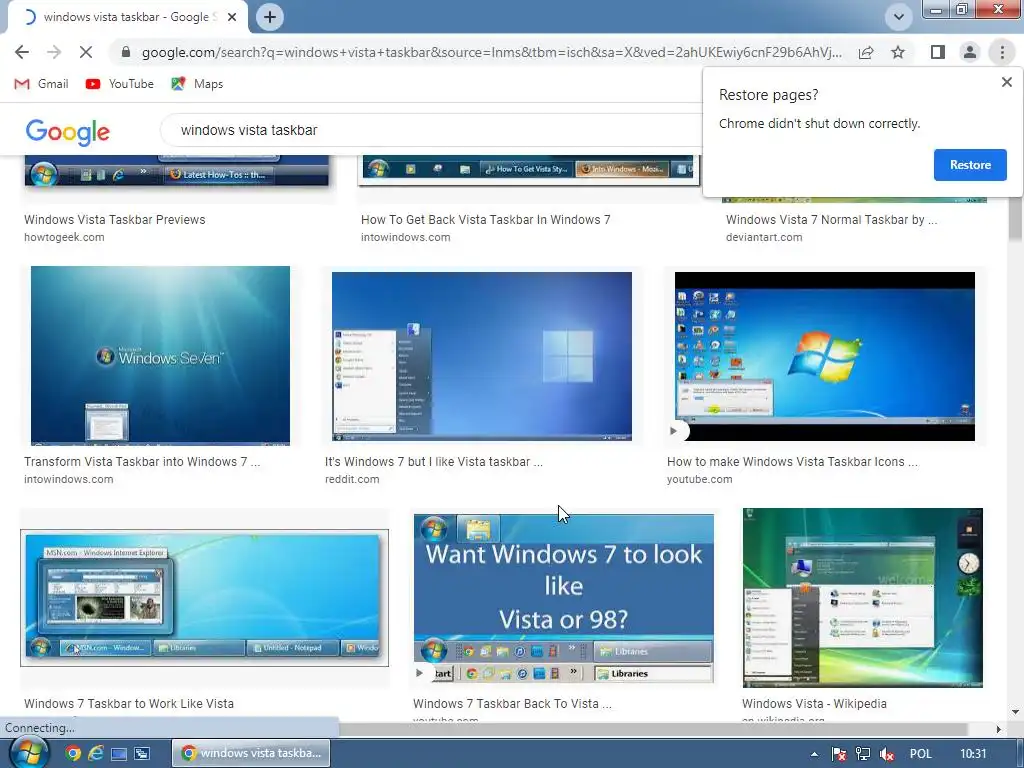
Task: Open the Windows Seven thumbnail image
Action: [160, 356]
